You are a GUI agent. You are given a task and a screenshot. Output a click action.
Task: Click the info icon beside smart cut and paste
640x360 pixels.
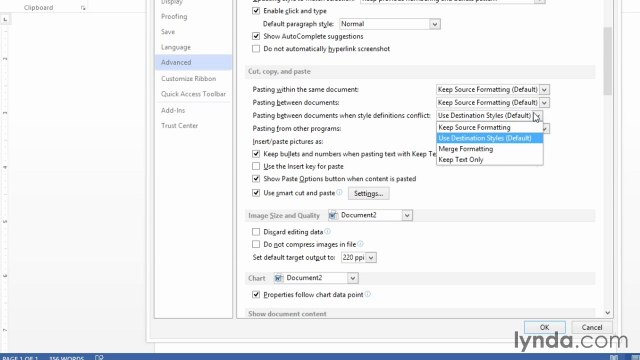point(339,192)
